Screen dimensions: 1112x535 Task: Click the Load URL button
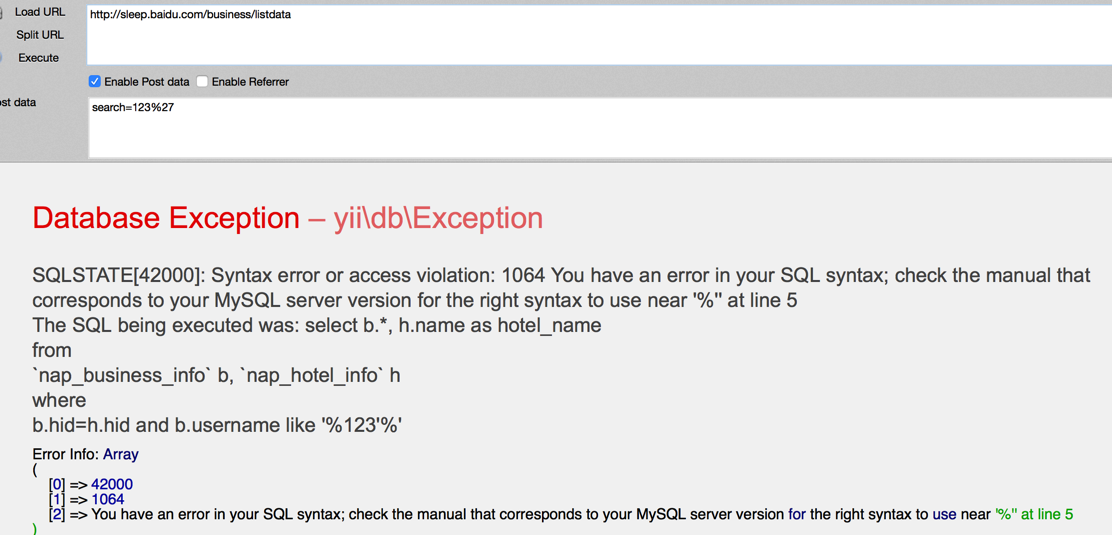(40, 12)
